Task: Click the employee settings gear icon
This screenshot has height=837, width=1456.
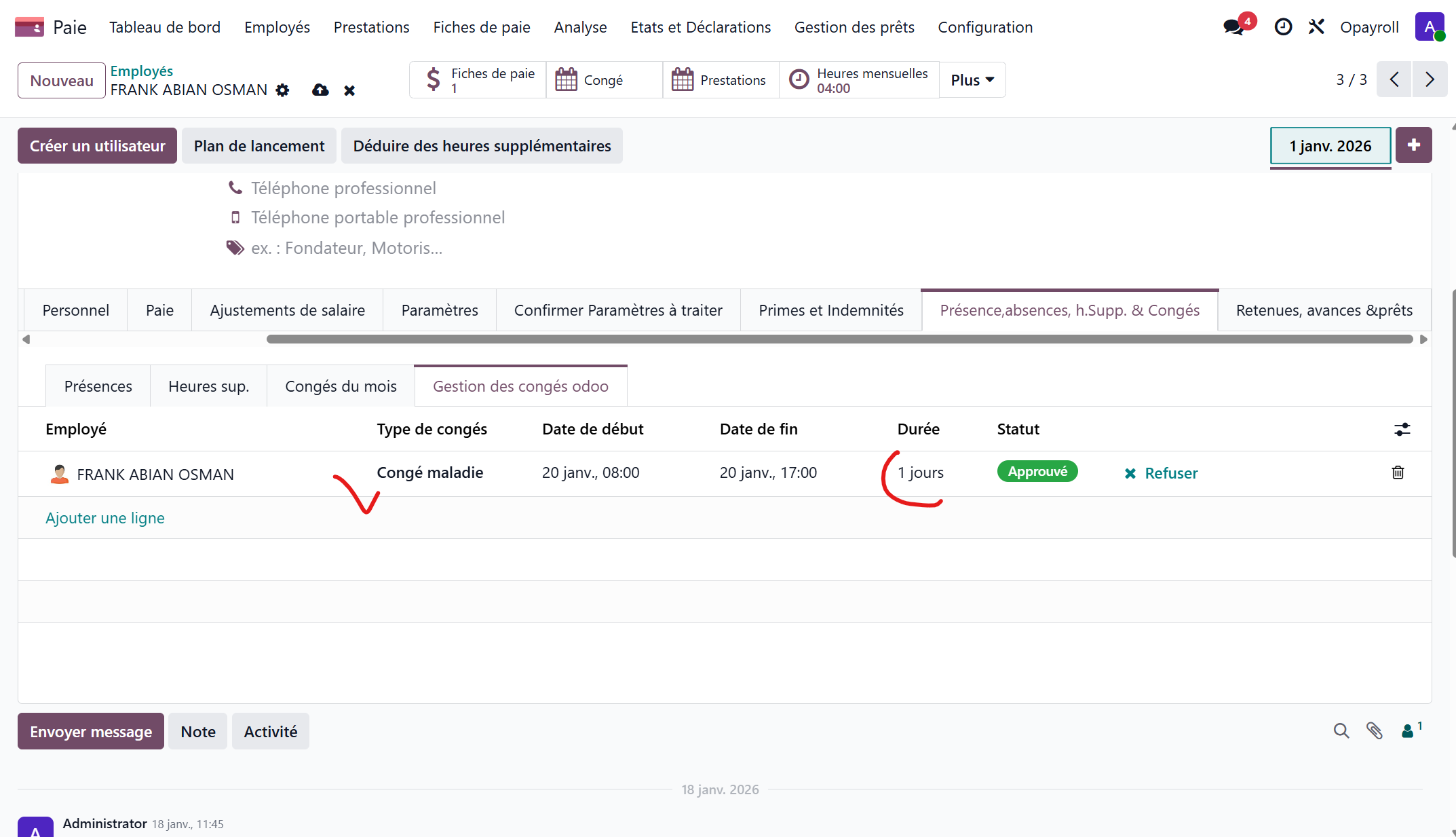Action: tap(282, 90)
